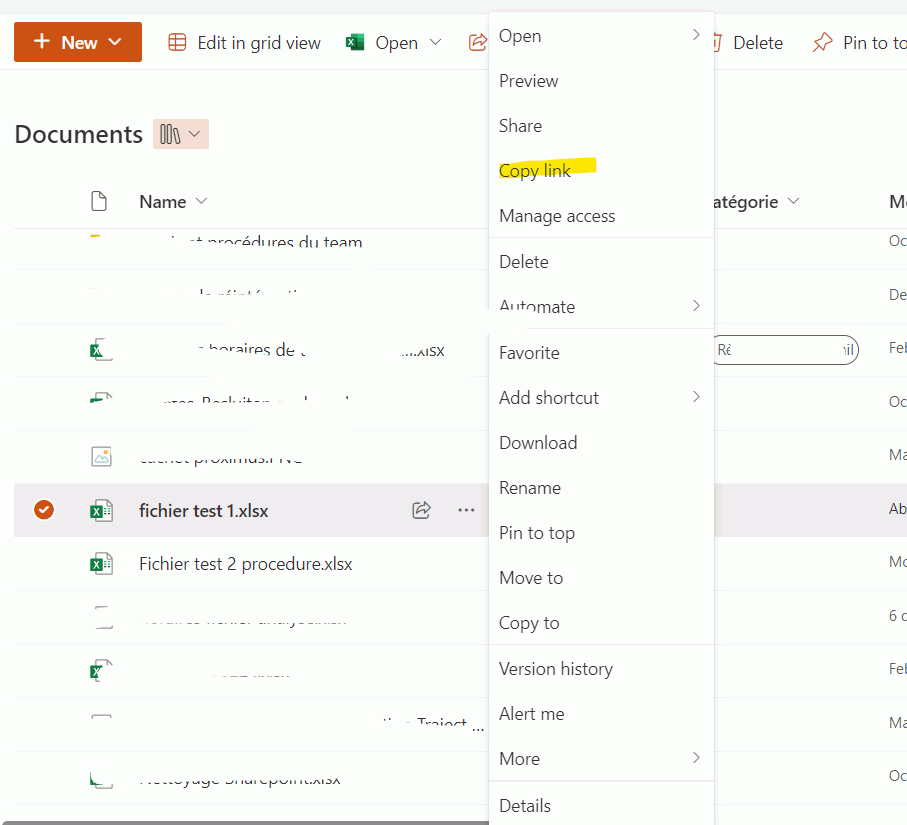Expand the Documents library view switcher

coord(181,134)
